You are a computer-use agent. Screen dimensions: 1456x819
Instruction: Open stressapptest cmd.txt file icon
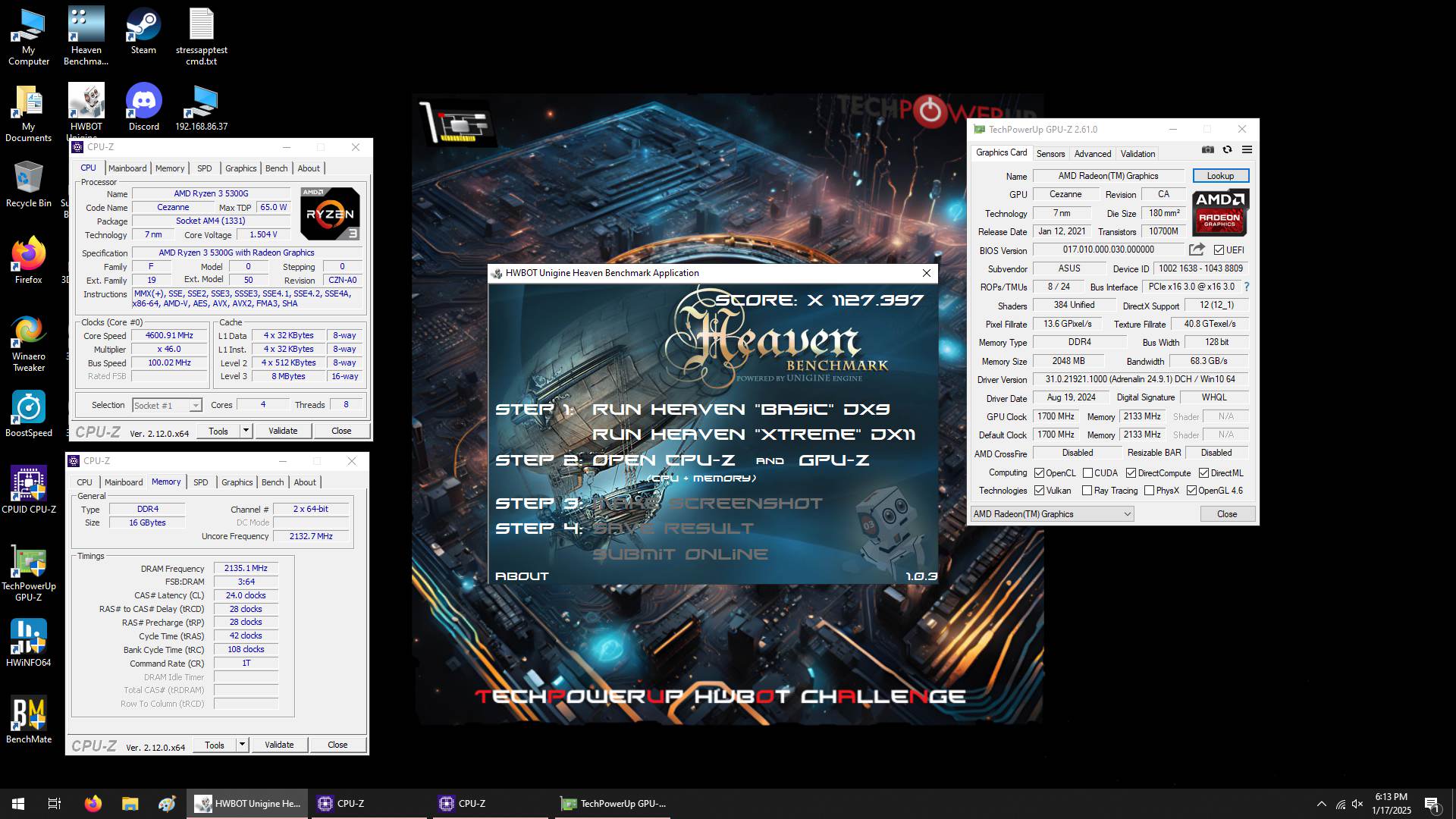pyautogui.click(x=202, y=36)
